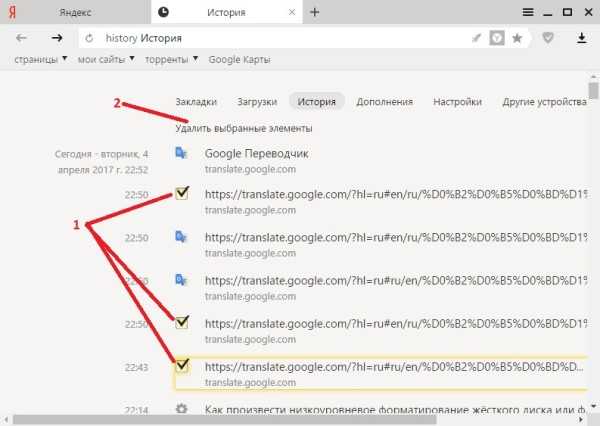The height and width of the screenshot is (426, 600).
Task: Switch to the Настройки tab
Action: tap(457, 102)
